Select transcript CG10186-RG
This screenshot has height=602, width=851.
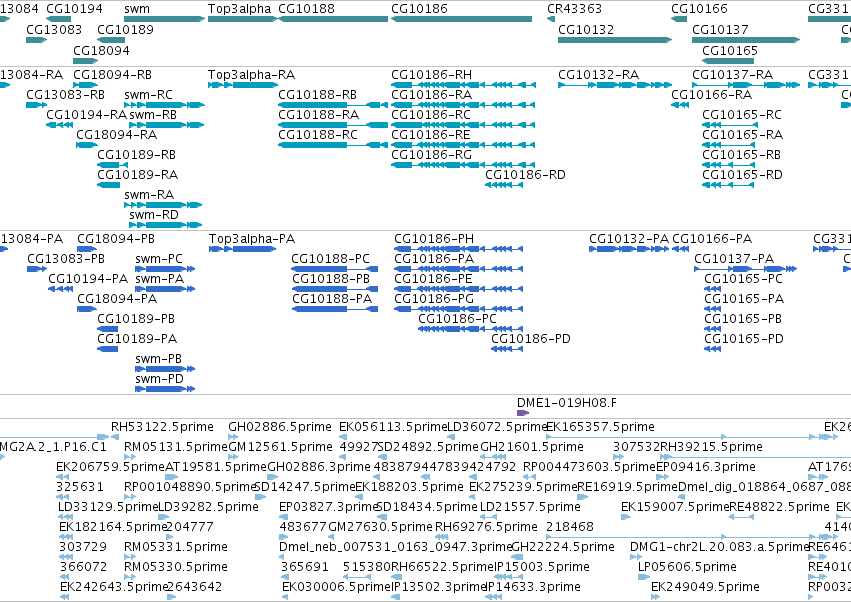463,165
